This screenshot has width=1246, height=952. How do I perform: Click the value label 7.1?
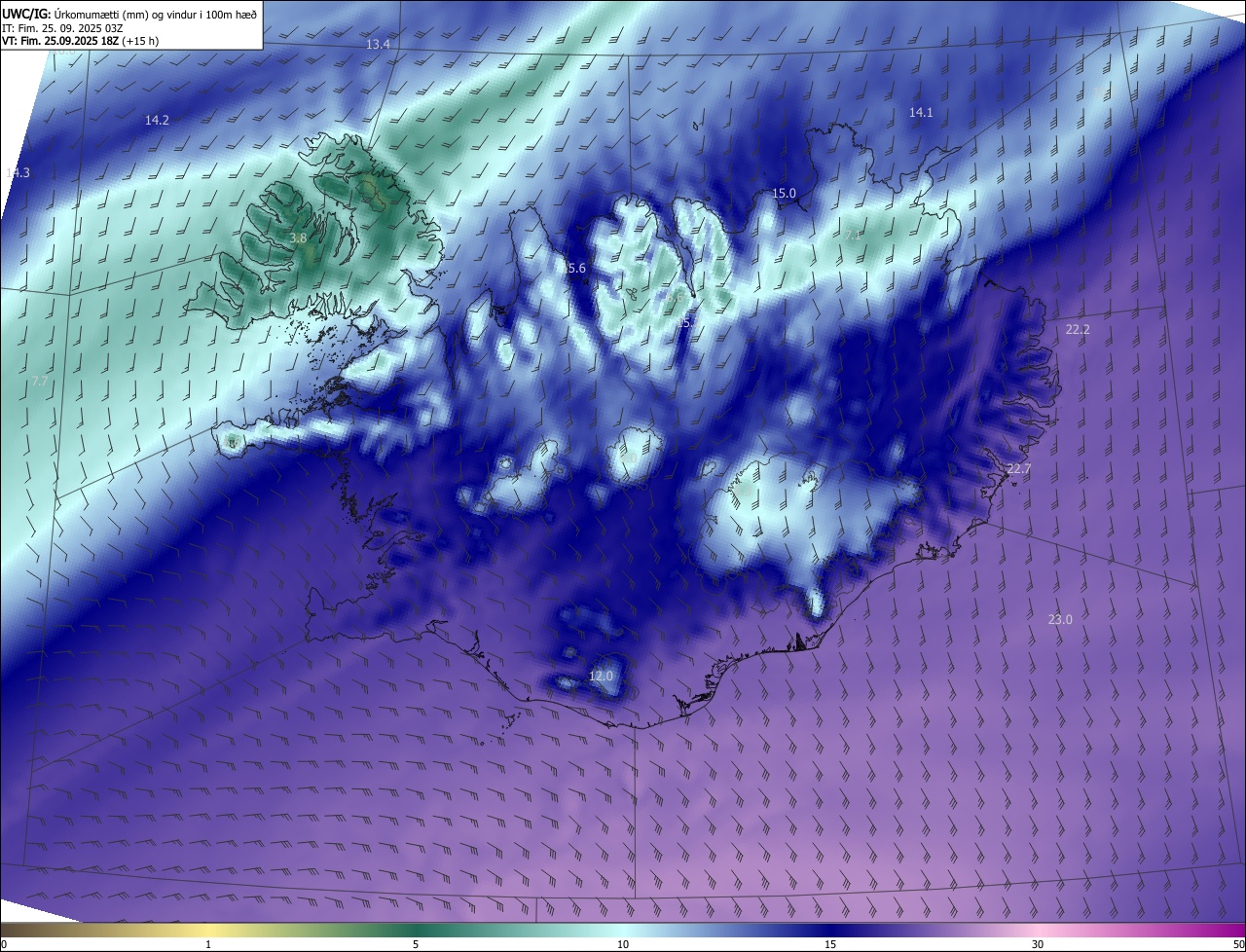(x=853, y=235)
